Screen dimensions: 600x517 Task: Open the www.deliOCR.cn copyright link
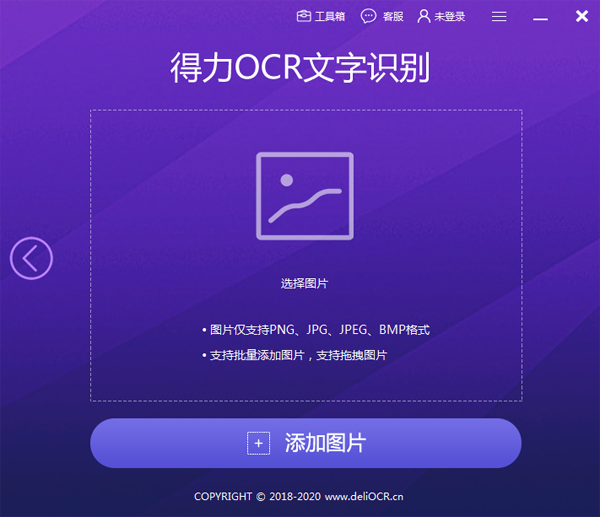point(364,497)
